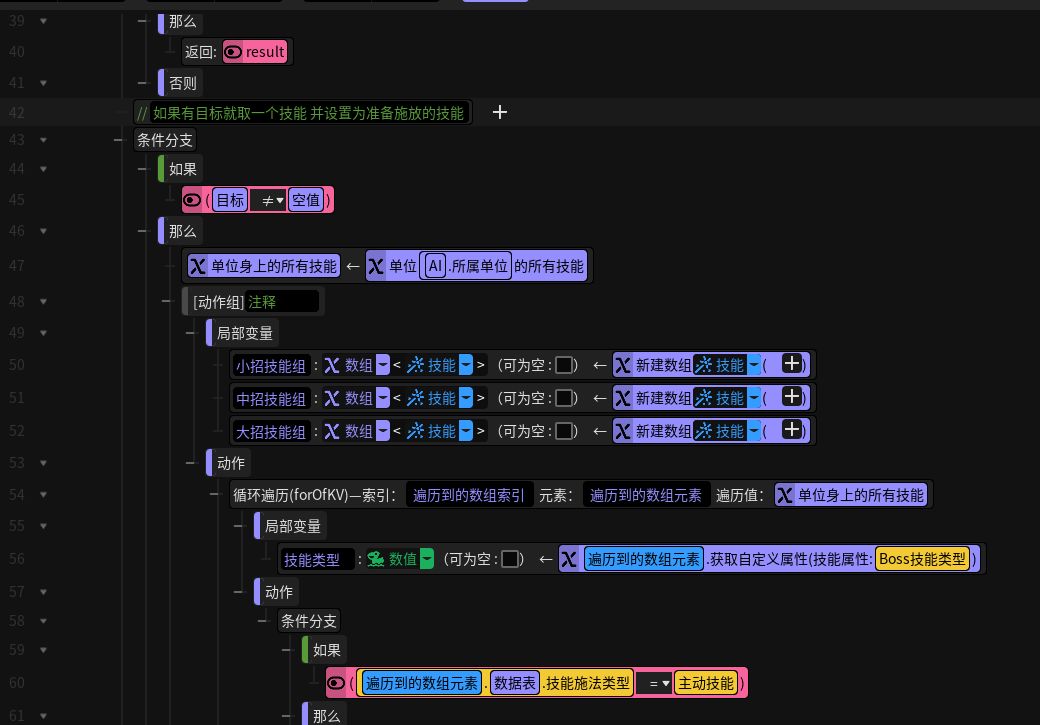Click the 新建数组 function icon in 中招技能组 row
This screenshot has width=1040, height=725.
pyautogui.click(x=622, y=398)
